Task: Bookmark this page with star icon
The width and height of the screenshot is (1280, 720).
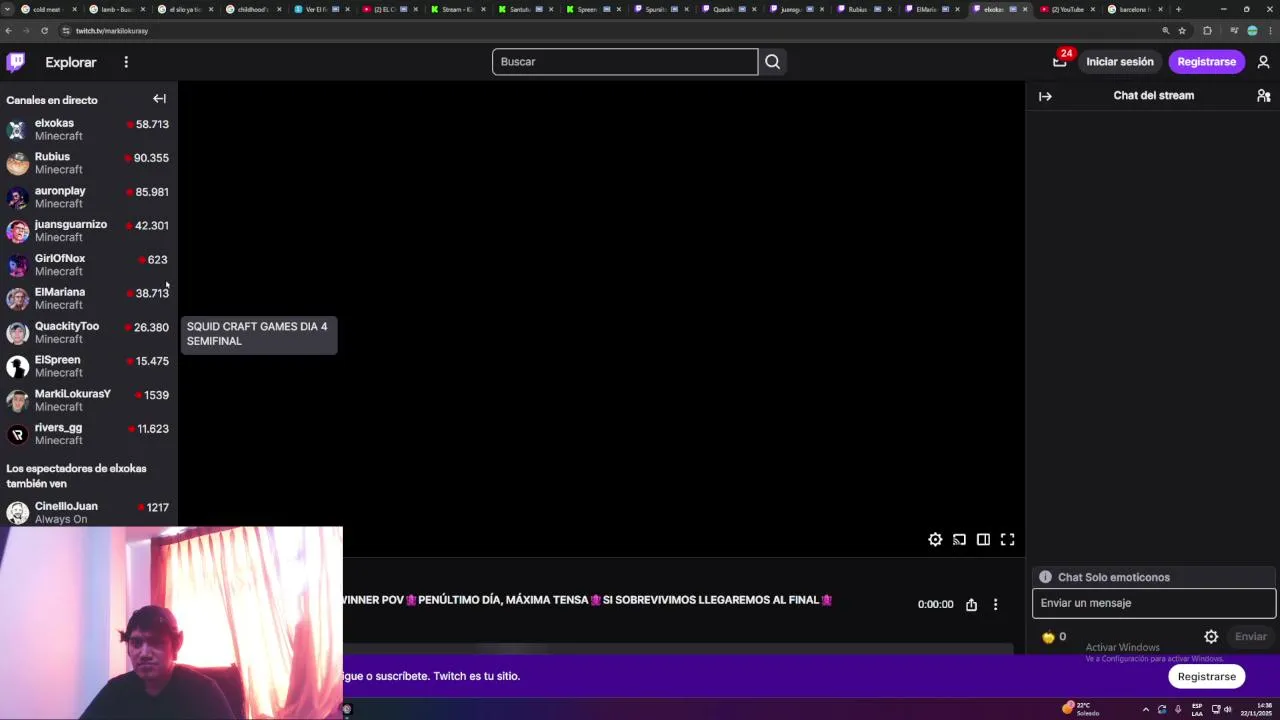Action: [1182, 31]
